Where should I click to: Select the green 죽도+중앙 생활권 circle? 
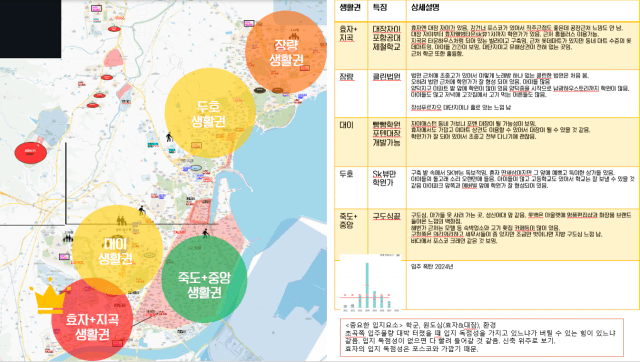tap(204, 282)
